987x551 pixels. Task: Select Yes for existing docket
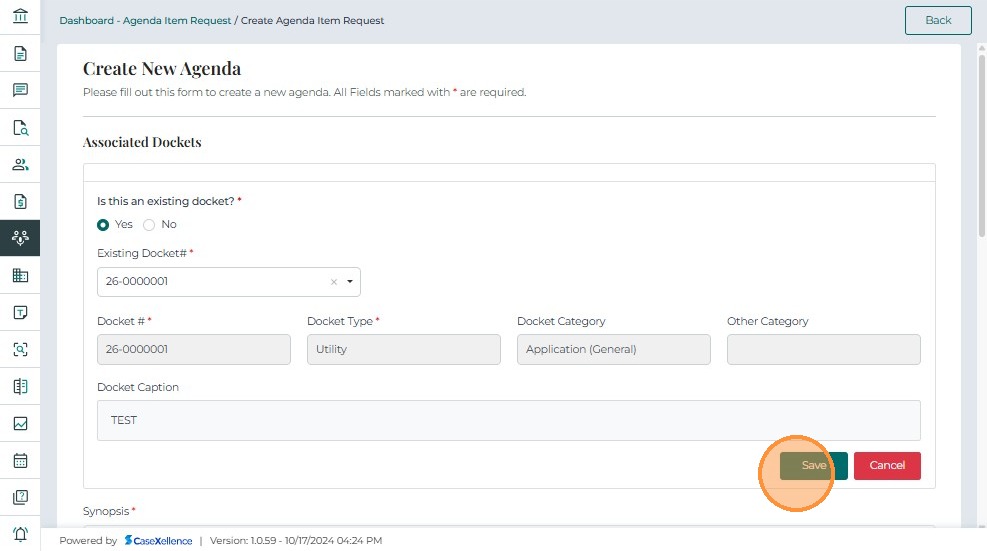103,225
